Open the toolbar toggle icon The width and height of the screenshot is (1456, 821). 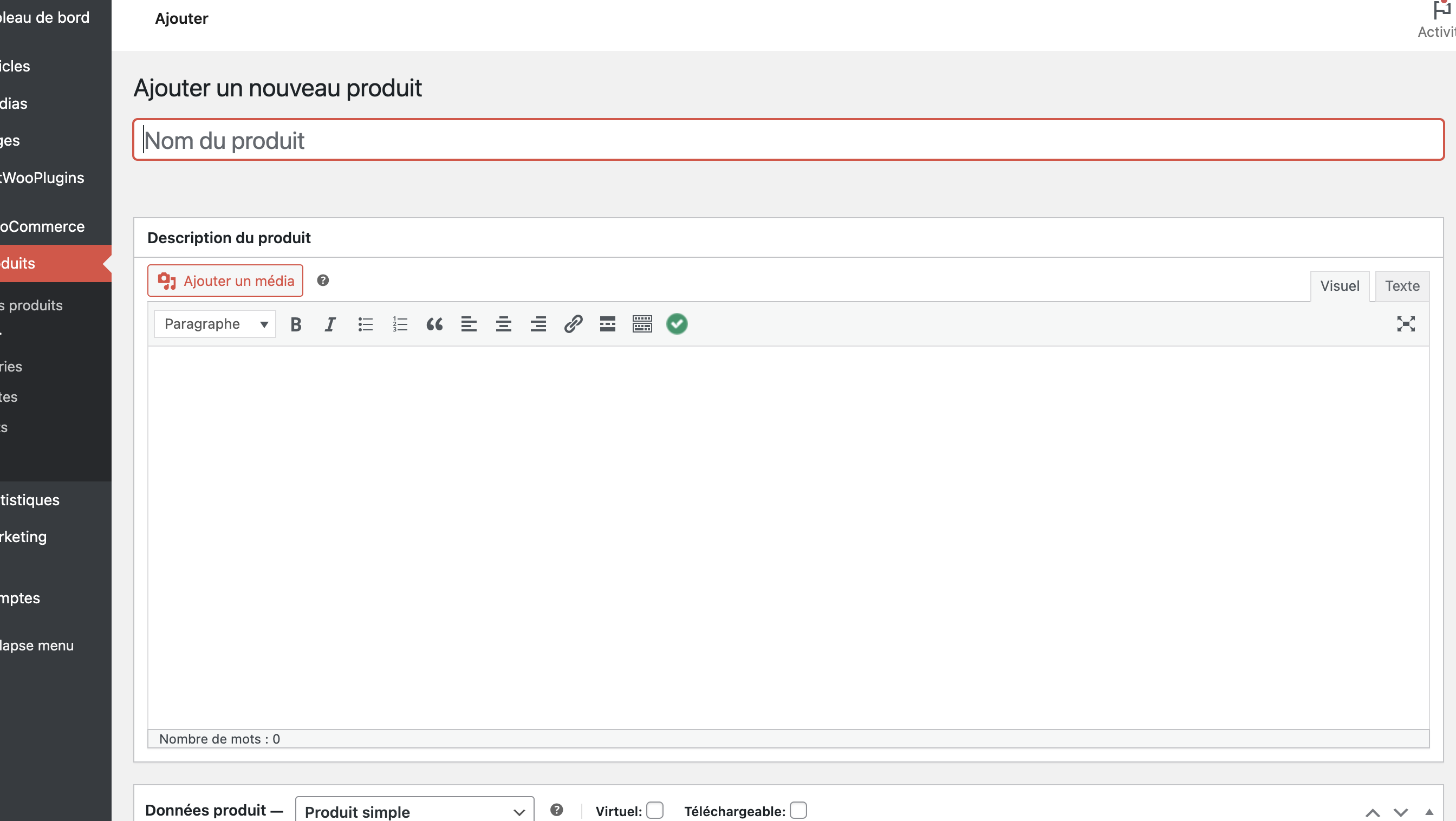tap(642, 324)
